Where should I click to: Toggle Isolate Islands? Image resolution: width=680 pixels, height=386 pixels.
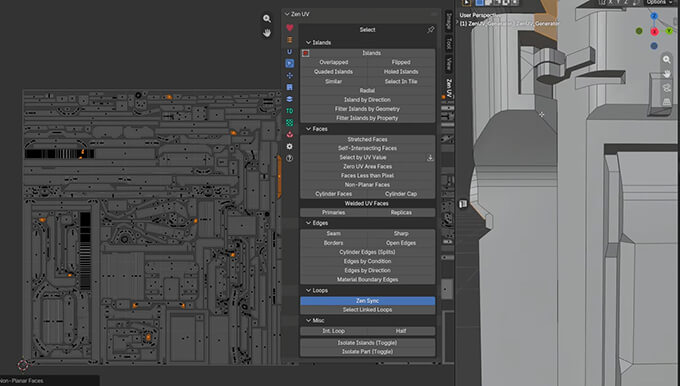click(367, 343)
